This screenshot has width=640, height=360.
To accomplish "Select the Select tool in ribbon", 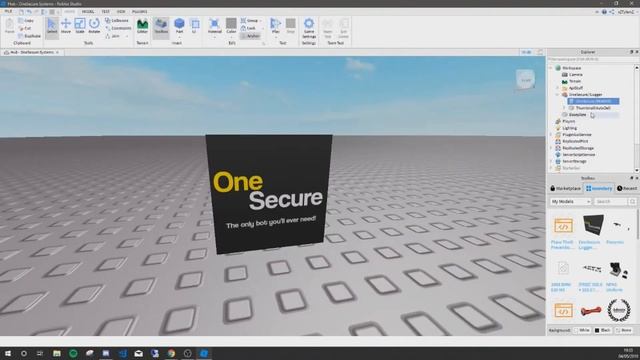I will coord(52,27).
